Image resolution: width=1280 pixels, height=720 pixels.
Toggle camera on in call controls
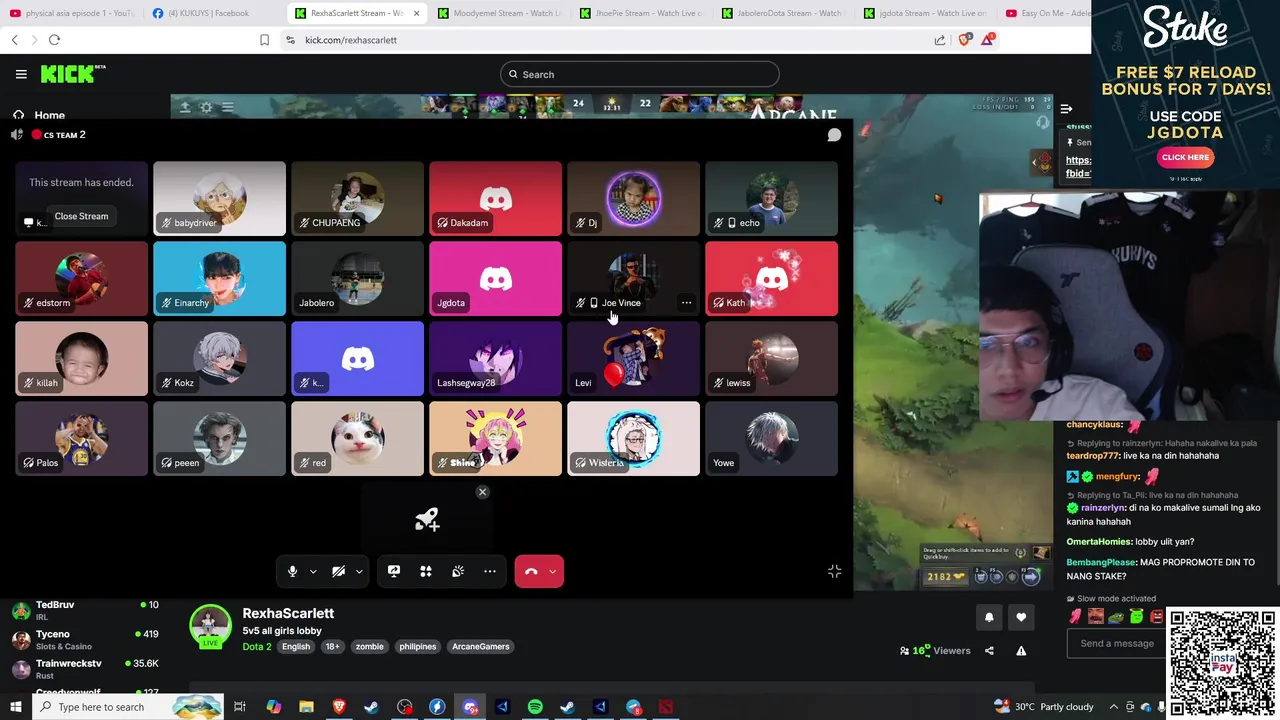[338, 571]
